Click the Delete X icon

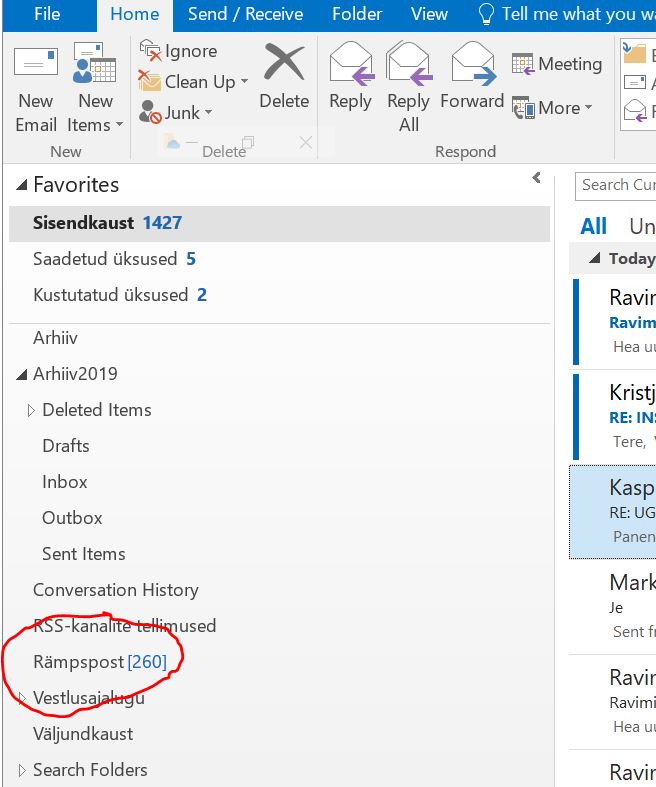284,62
